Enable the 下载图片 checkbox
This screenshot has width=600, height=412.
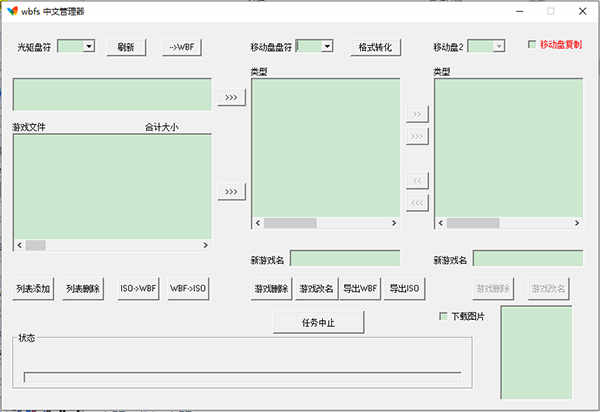click(443, 316)
